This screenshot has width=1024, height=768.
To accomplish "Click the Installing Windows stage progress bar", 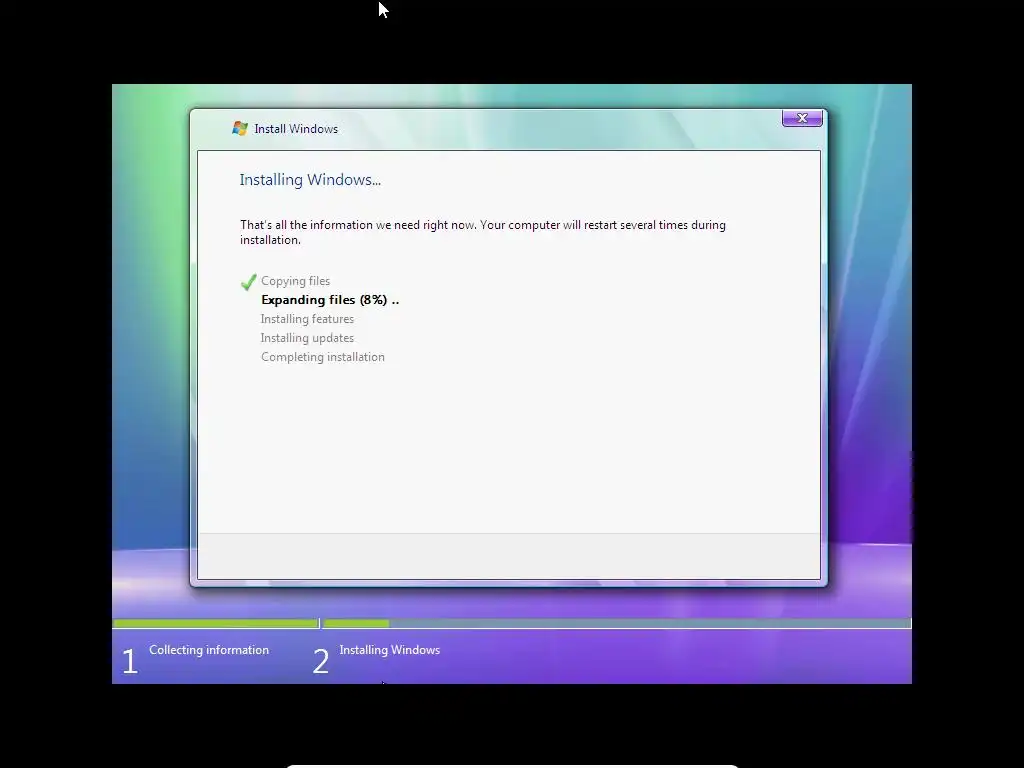I will coord(617,624).
